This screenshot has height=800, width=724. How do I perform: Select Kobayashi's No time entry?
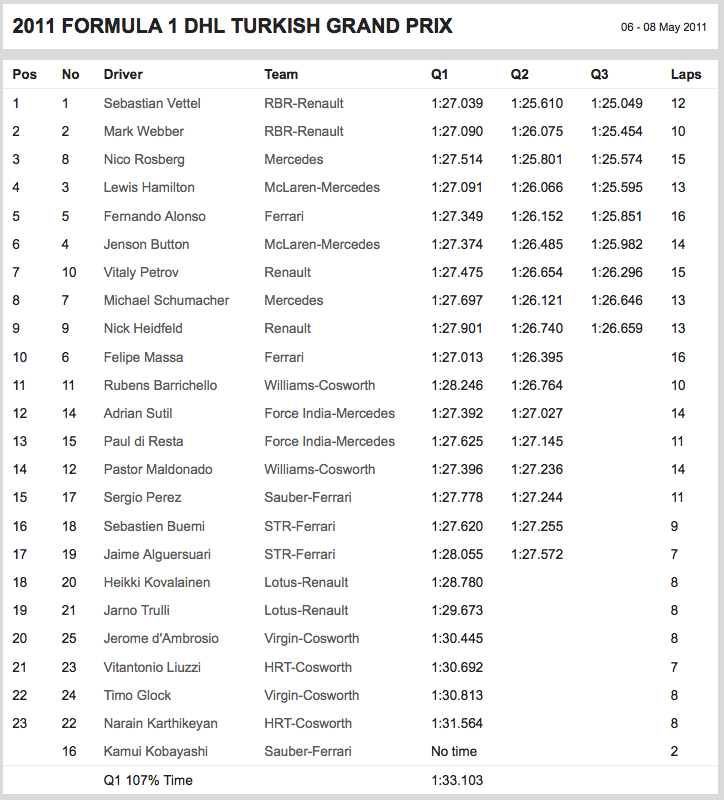454,751
